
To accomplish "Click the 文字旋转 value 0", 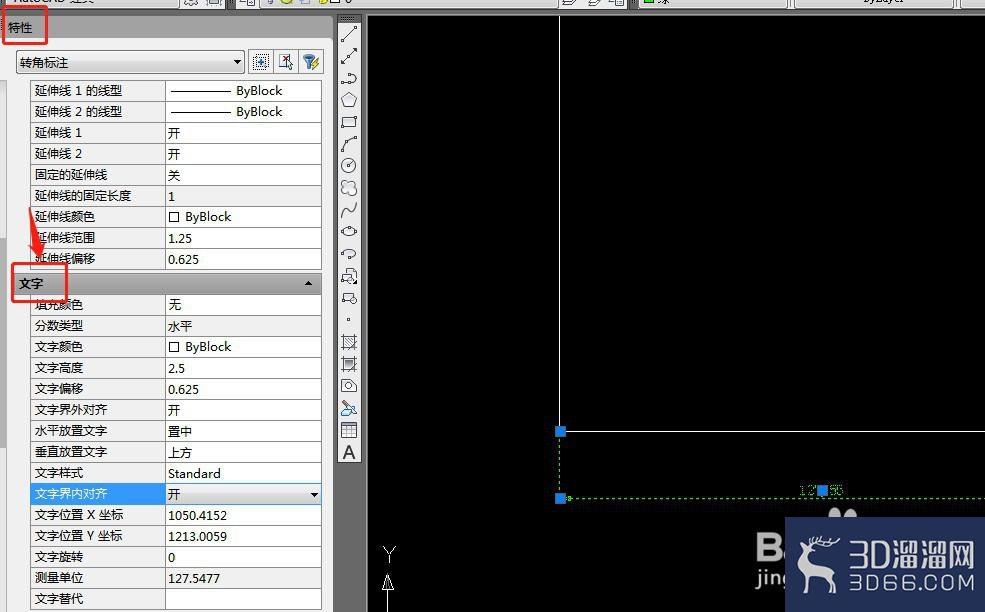I will pyautogui.click(x=243, y=557).
